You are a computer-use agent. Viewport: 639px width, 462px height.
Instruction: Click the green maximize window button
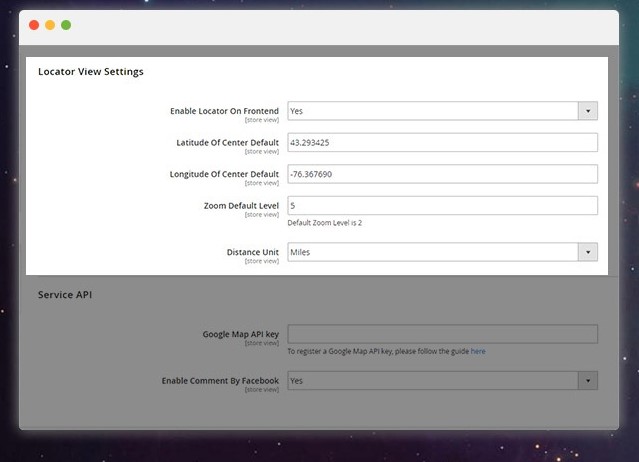pos(66,24)
